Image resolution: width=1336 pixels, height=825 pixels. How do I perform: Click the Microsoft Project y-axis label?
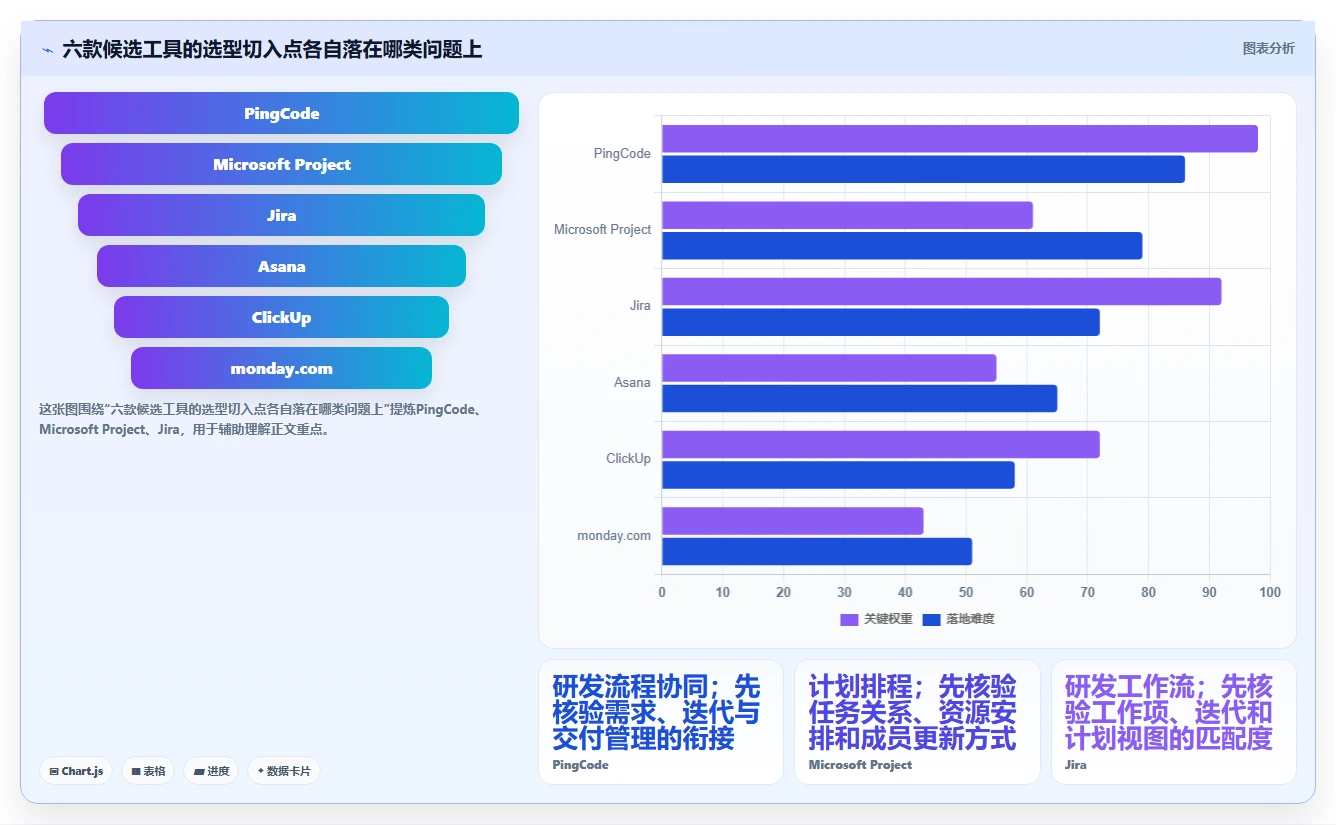(602, 229)
